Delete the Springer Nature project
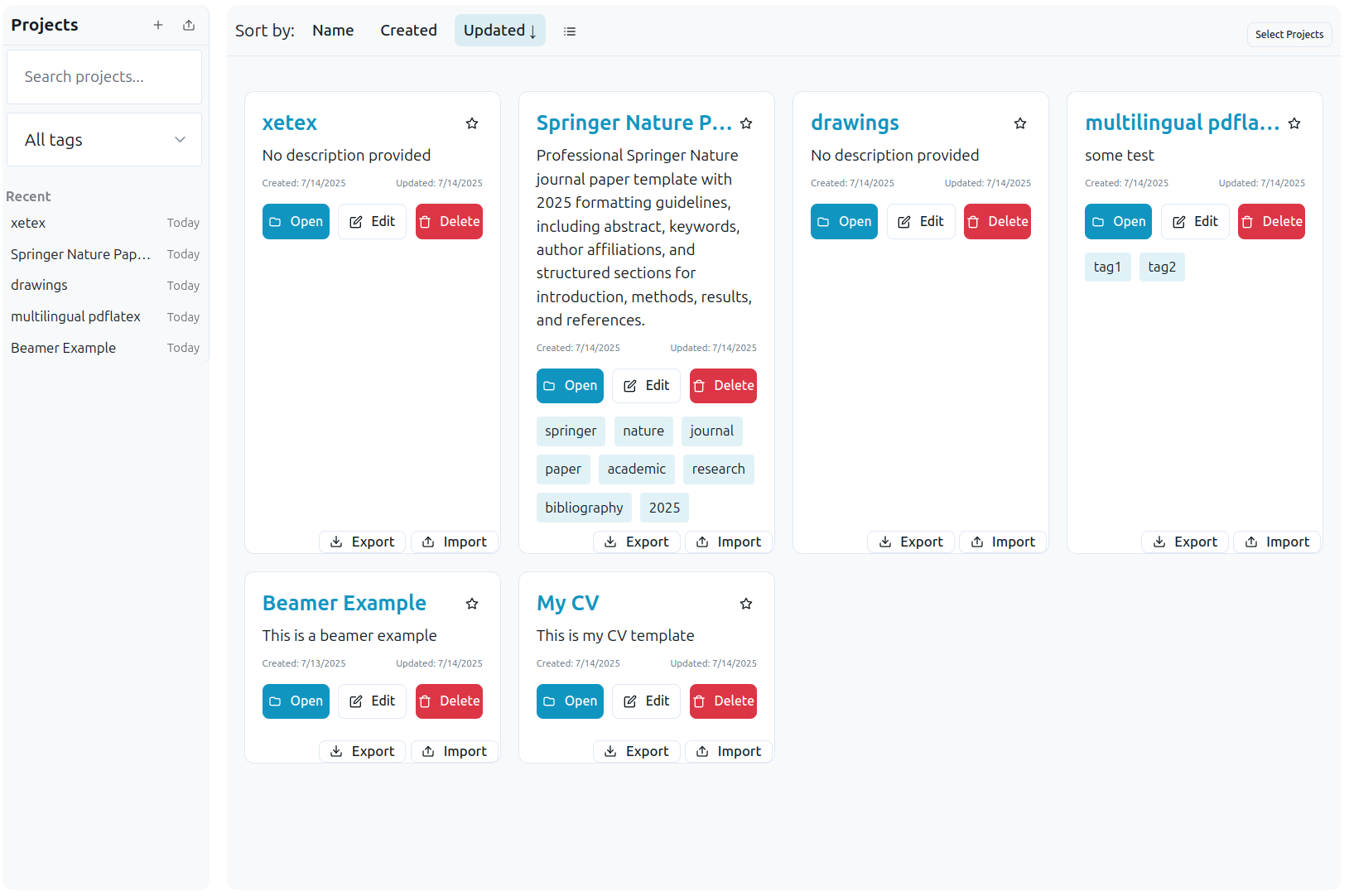 pyautogui.click(x=723, y=386)
